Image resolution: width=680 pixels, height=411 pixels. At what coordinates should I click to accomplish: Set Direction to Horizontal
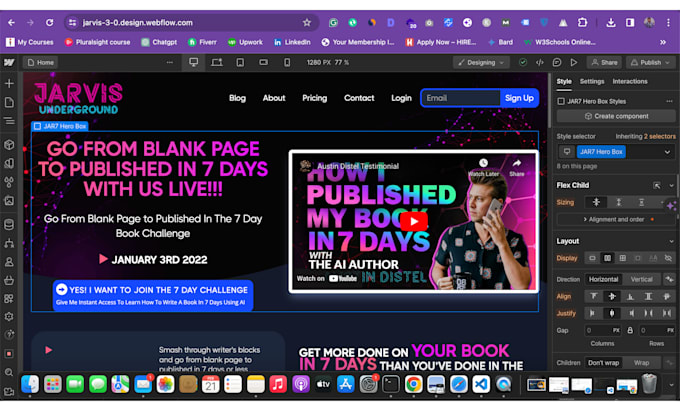603,279
